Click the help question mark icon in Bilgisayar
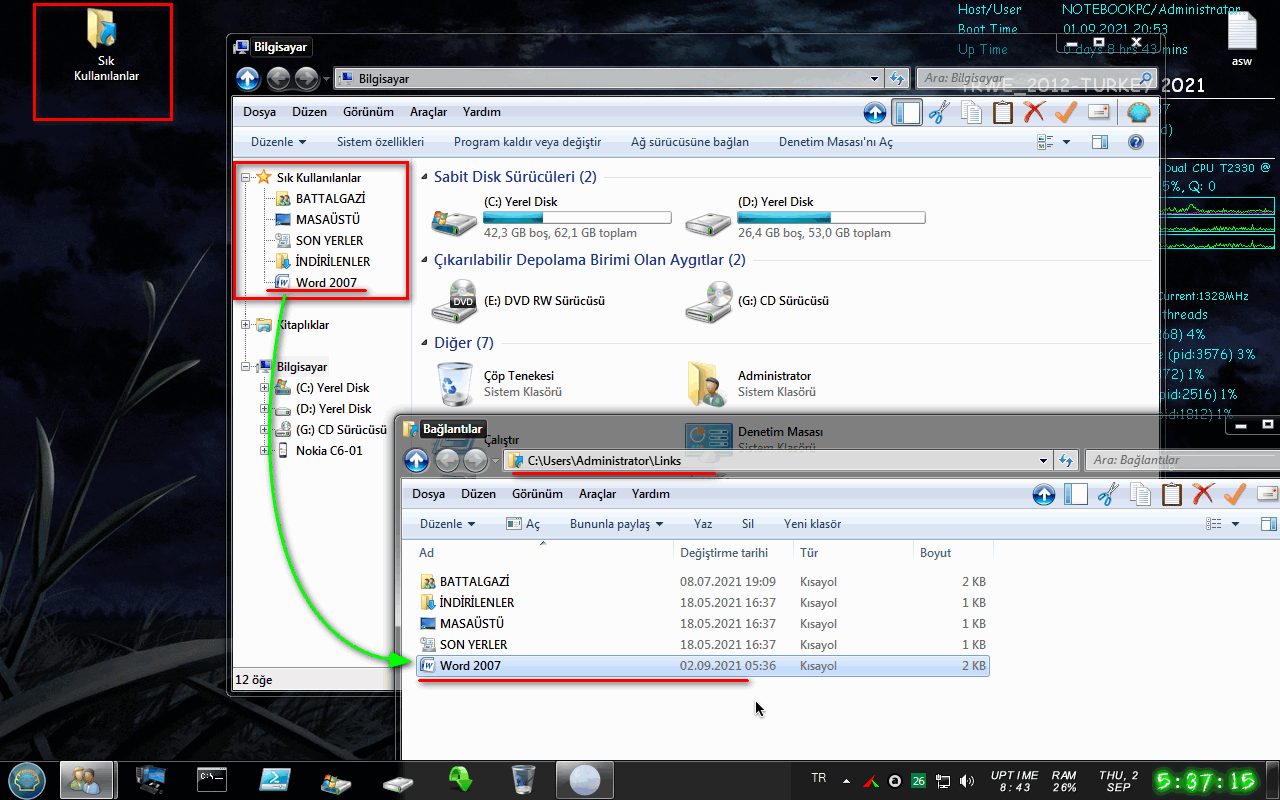The width and height of the screenshot is (1280, 800). (x=1136, y=142)
